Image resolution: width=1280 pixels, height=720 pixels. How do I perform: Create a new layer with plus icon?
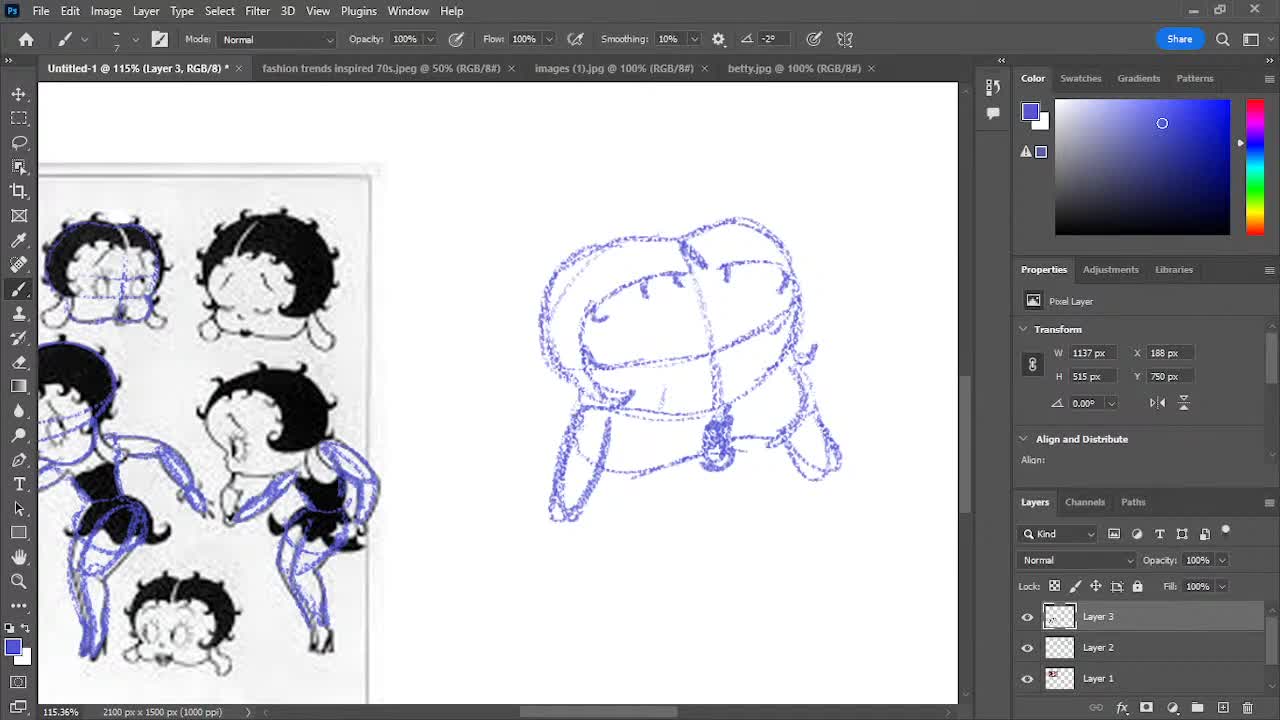[1222, 708]
